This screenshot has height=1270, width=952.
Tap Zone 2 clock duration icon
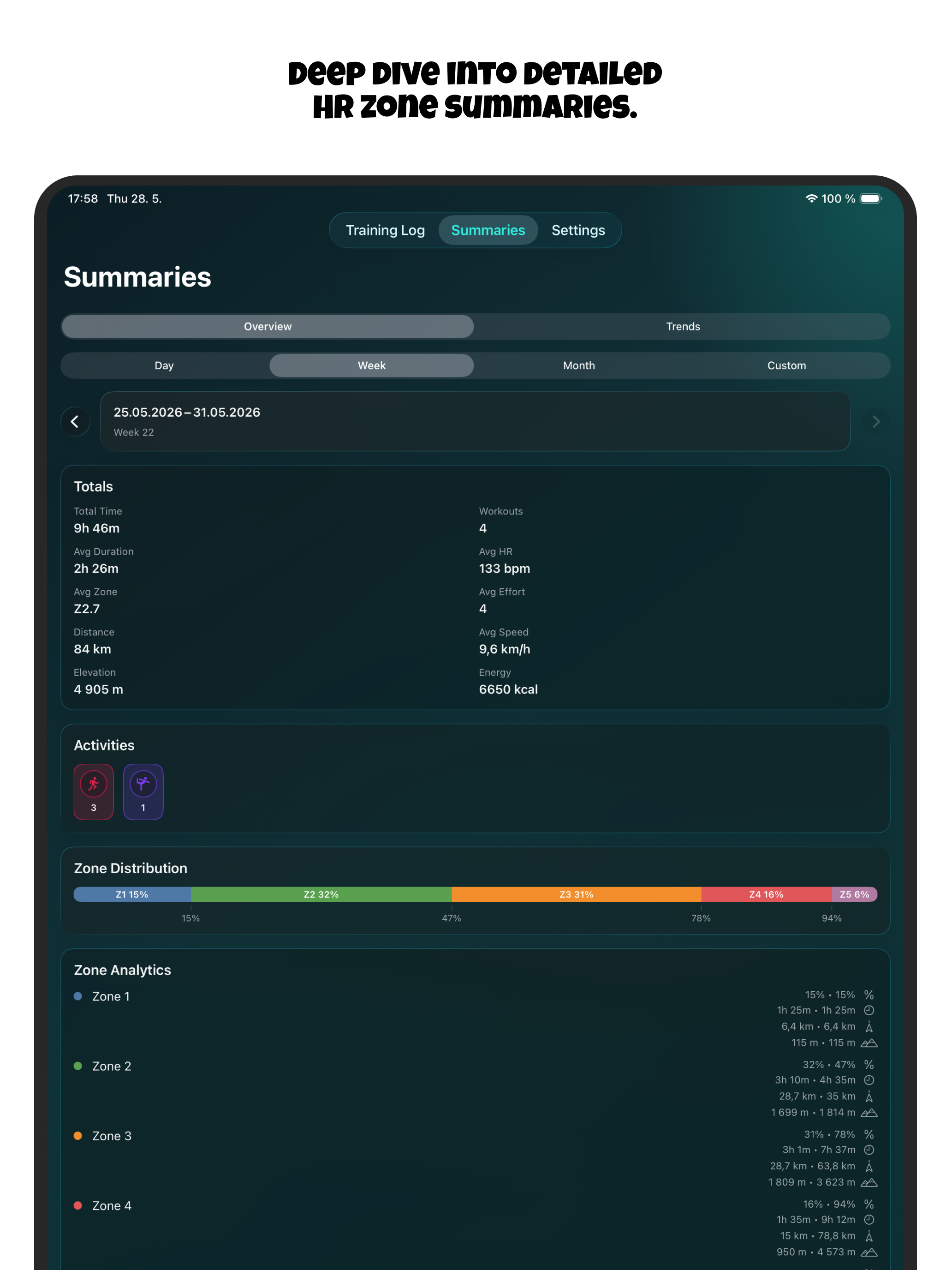coord(869,1080)
